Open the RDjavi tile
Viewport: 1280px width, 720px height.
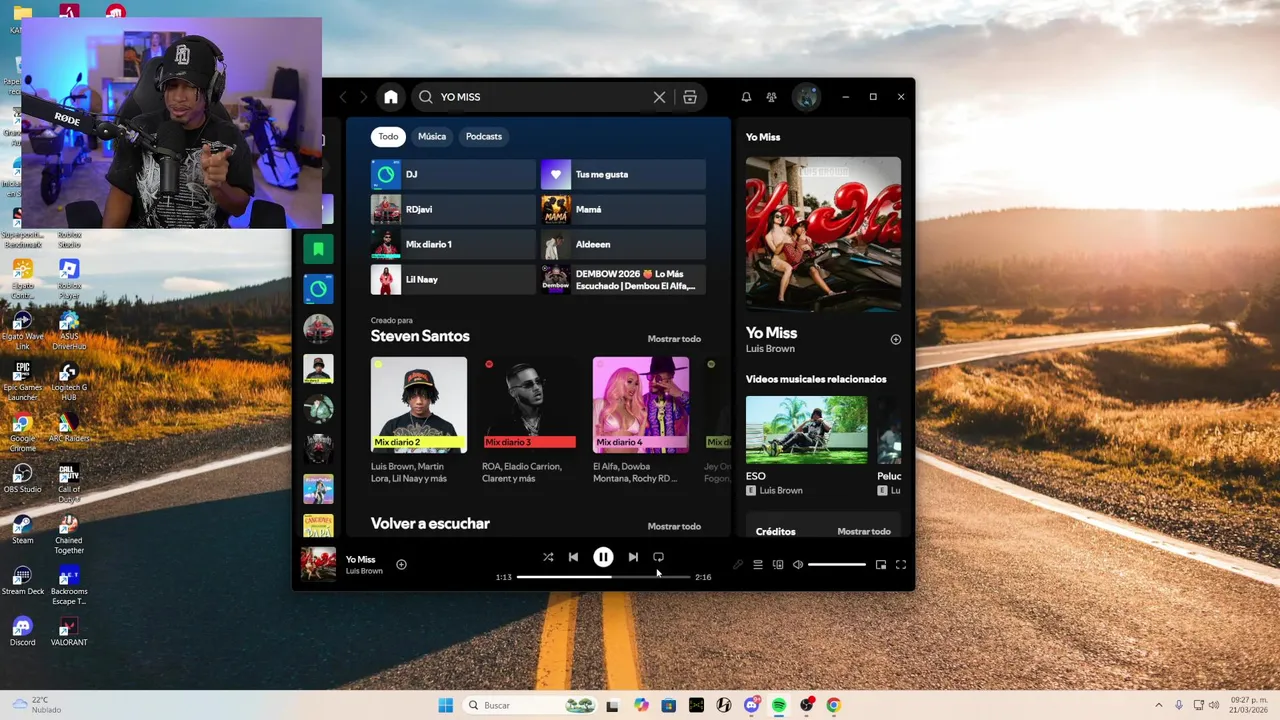[x=453, y=209]
